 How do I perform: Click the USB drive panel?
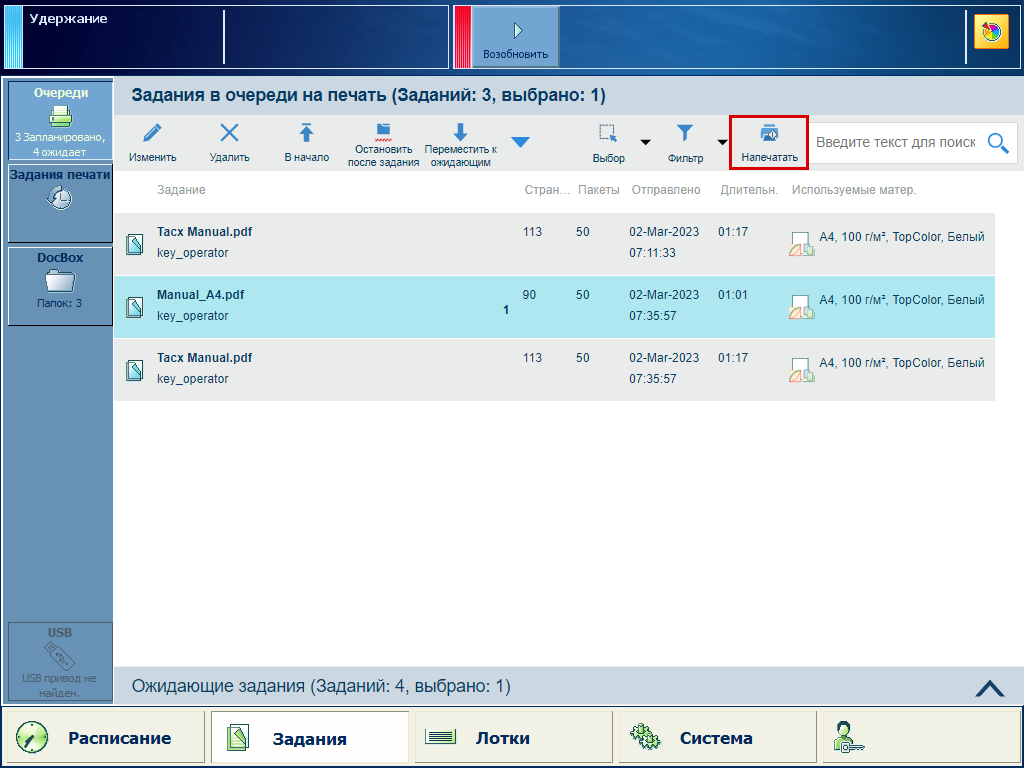click(60, 662)
